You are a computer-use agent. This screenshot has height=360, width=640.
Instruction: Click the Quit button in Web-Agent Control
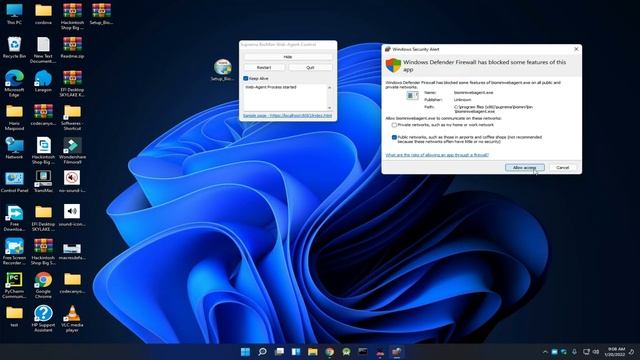point(310,67)
